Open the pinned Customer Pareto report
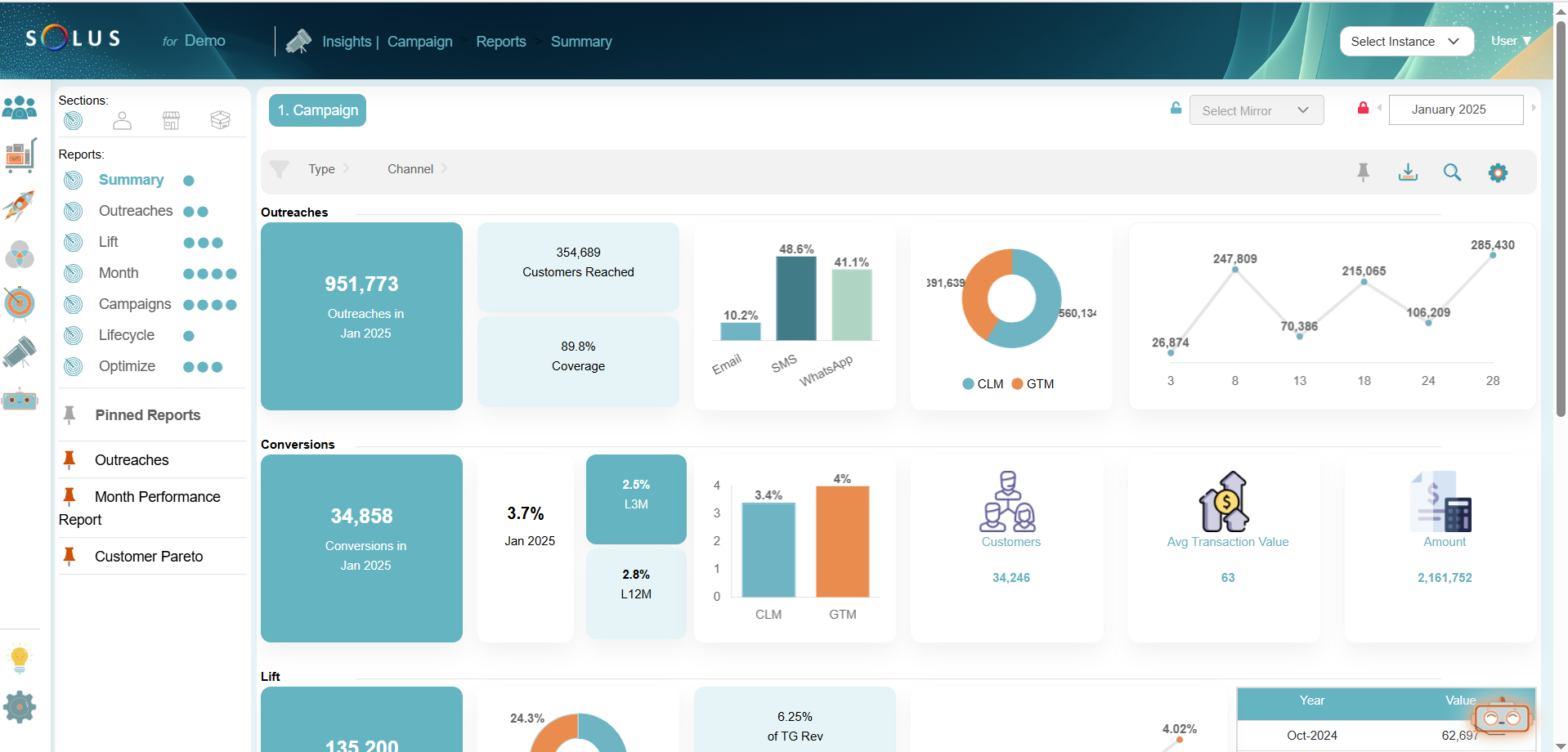The height and width of the screenshot is (752, 1568). (x=148, y=556)
